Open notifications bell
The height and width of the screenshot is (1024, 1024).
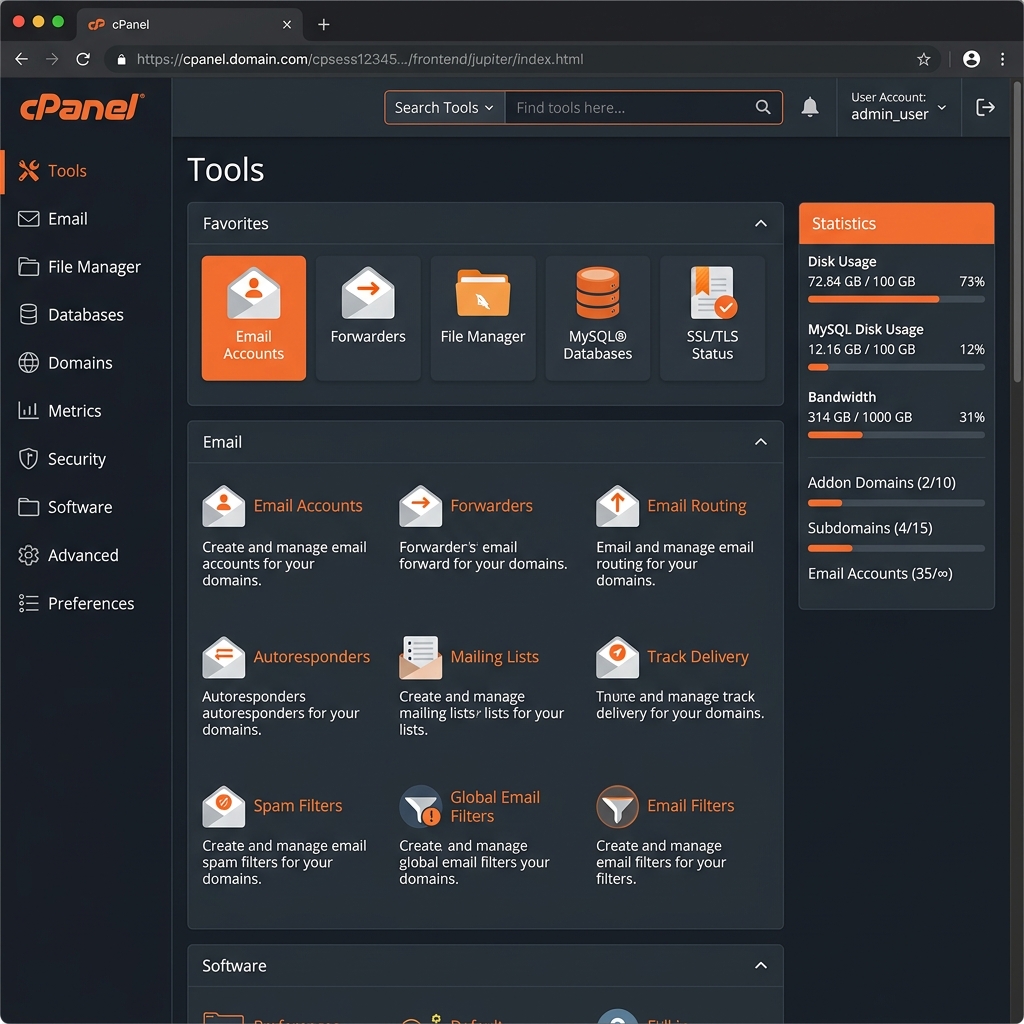[810, 107]
